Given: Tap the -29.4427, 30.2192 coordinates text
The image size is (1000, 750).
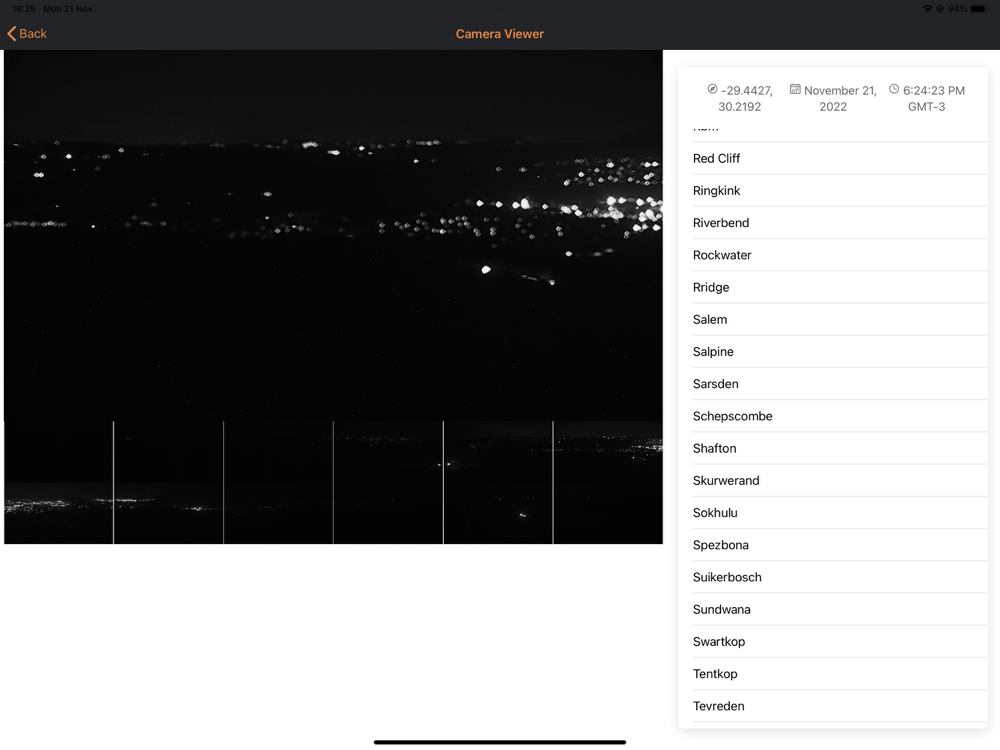Looking at the screenshot, I should [x=746, y=98].
